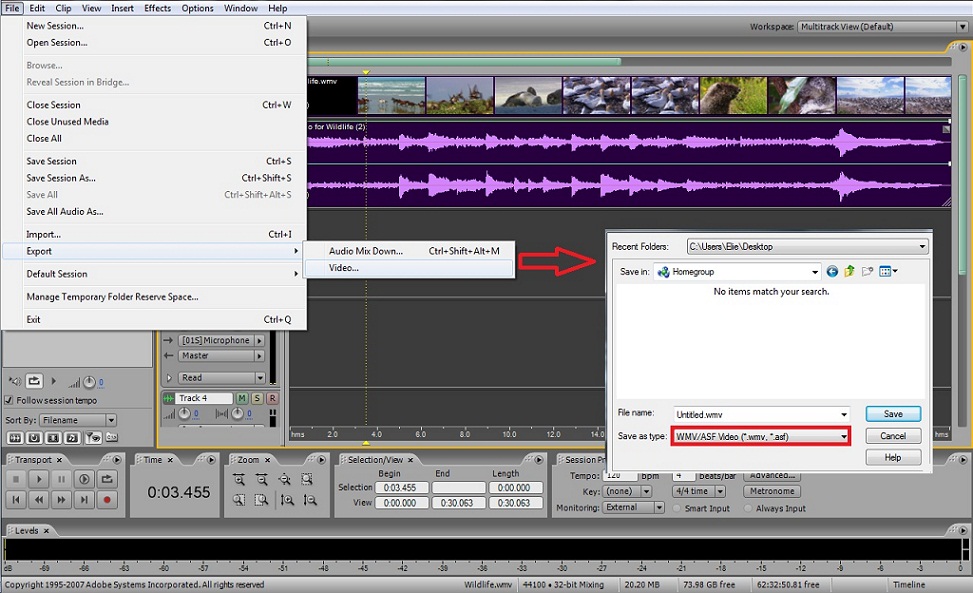Choose Video... from Export submenu
Screen dimensions: 973x593
(x=410, y=268)
